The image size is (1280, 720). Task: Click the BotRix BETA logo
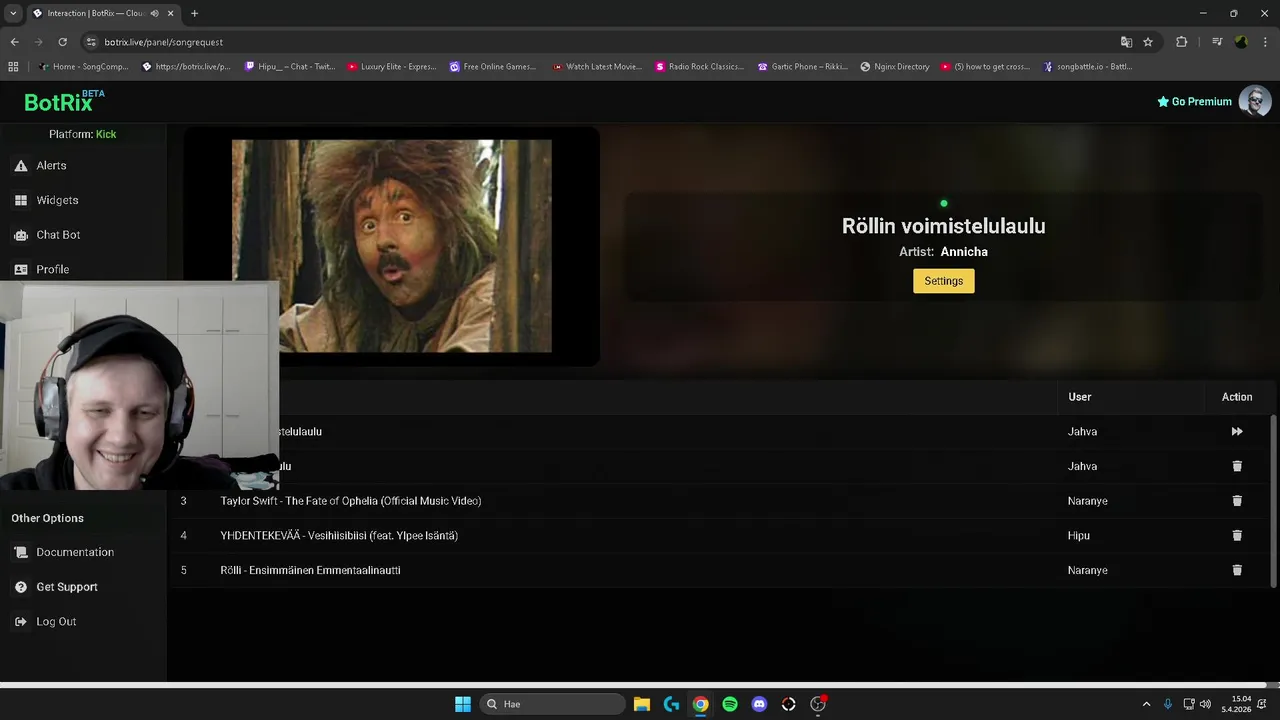64,101
